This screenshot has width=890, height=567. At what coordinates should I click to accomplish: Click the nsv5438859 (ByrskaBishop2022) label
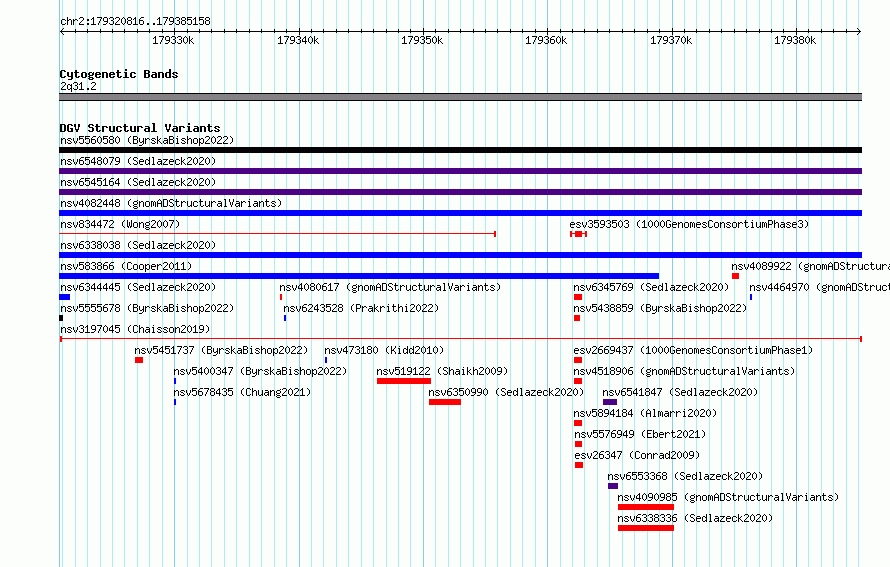click(660, 308)
